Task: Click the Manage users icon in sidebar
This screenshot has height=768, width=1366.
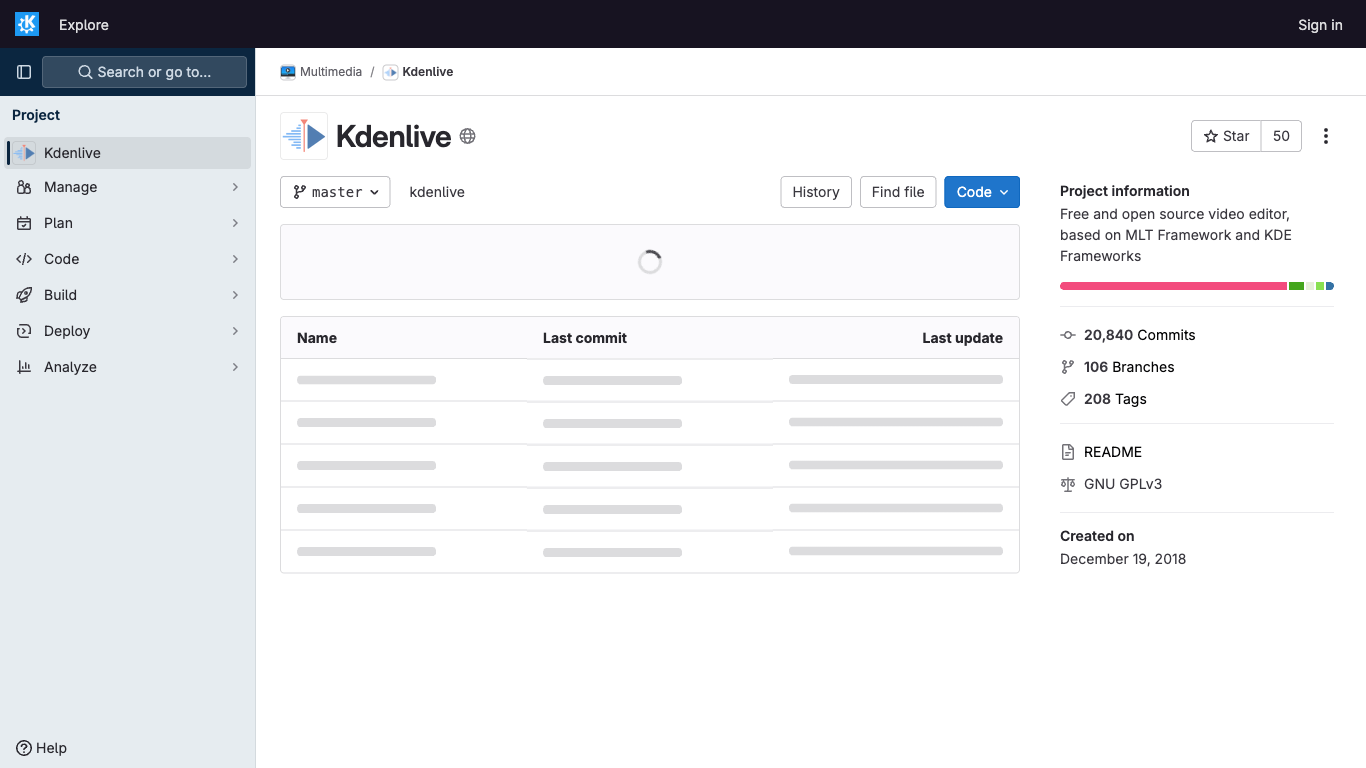Action: pyautogui.click(x=24, y=187)
